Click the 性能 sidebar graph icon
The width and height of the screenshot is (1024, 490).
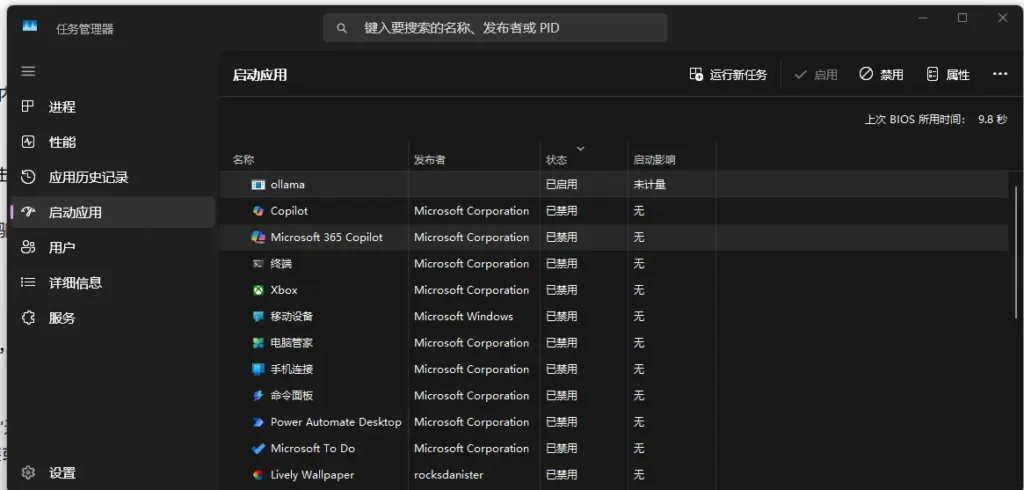(x=28, y=141)
